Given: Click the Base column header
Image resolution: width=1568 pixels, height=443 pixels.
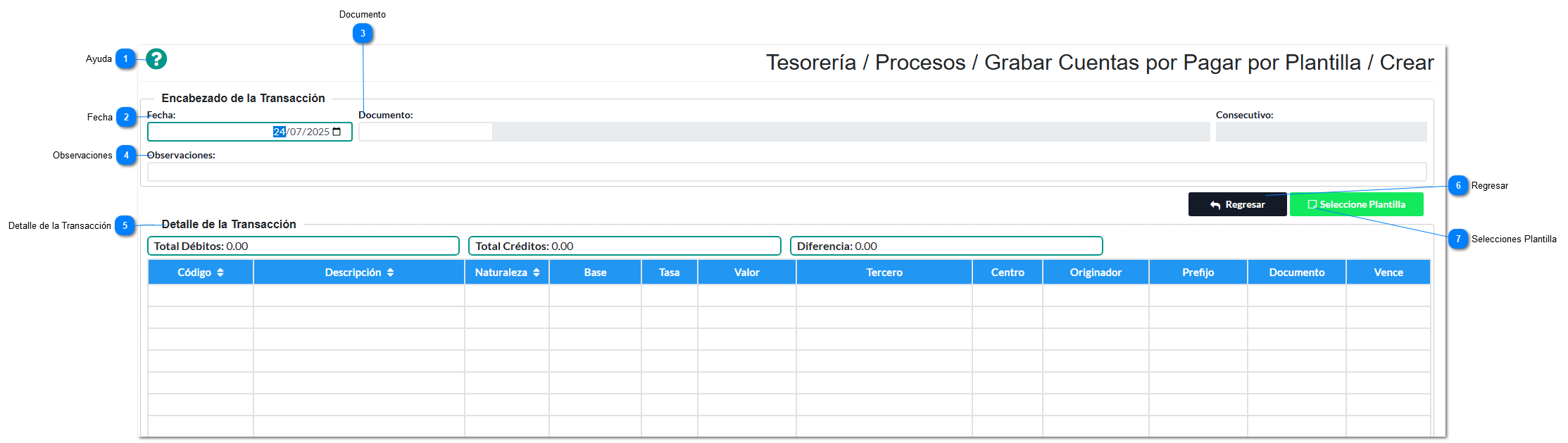Looking at the screenshot, I should pos(595,273).
